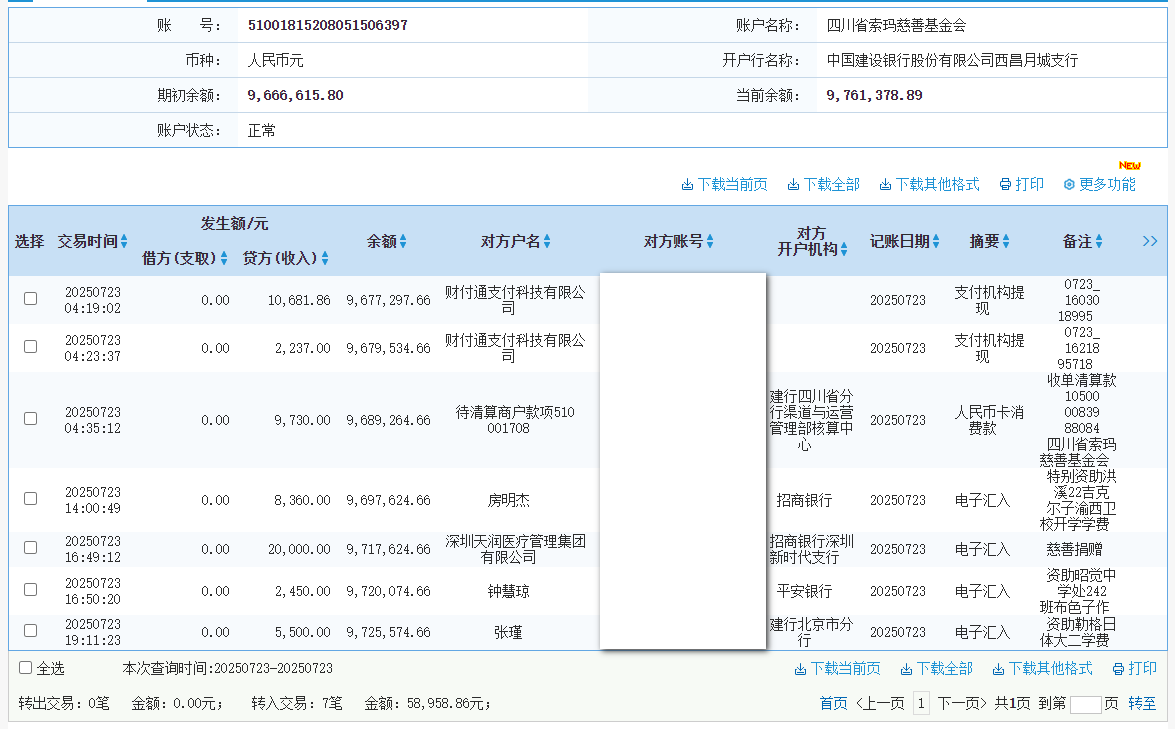Click payer 深圳天润医疗管理集团有限公司
Screen dimensions: 1175x729
(x=515, y=549)
